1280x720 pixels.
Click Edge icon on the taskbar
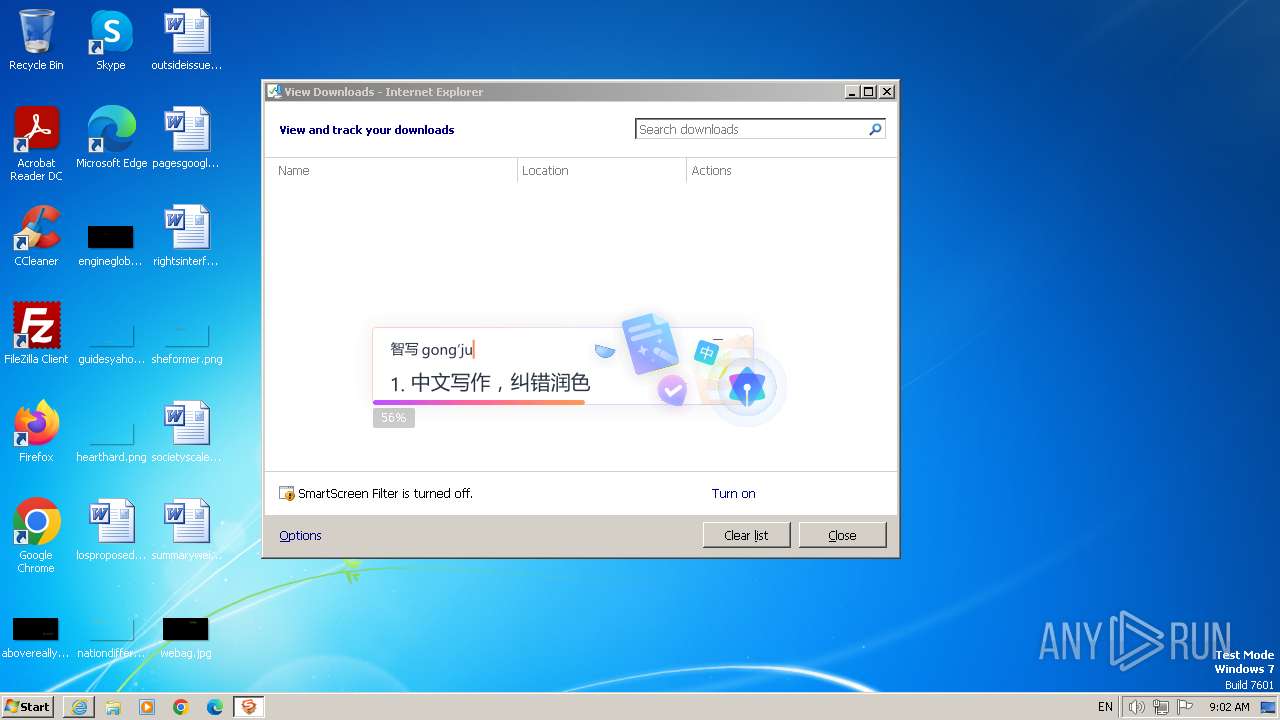pyautogui.click(x=215, y=707)
